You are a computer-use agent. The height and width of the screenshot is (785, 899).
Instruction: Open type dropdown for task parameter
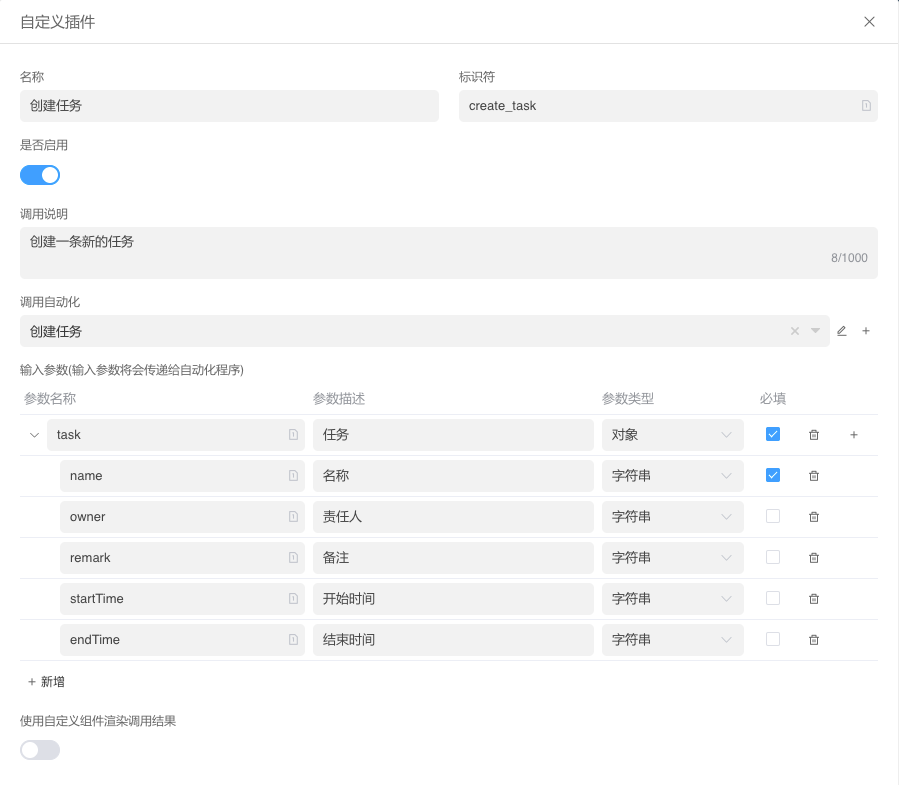click(x=672, y=435)
